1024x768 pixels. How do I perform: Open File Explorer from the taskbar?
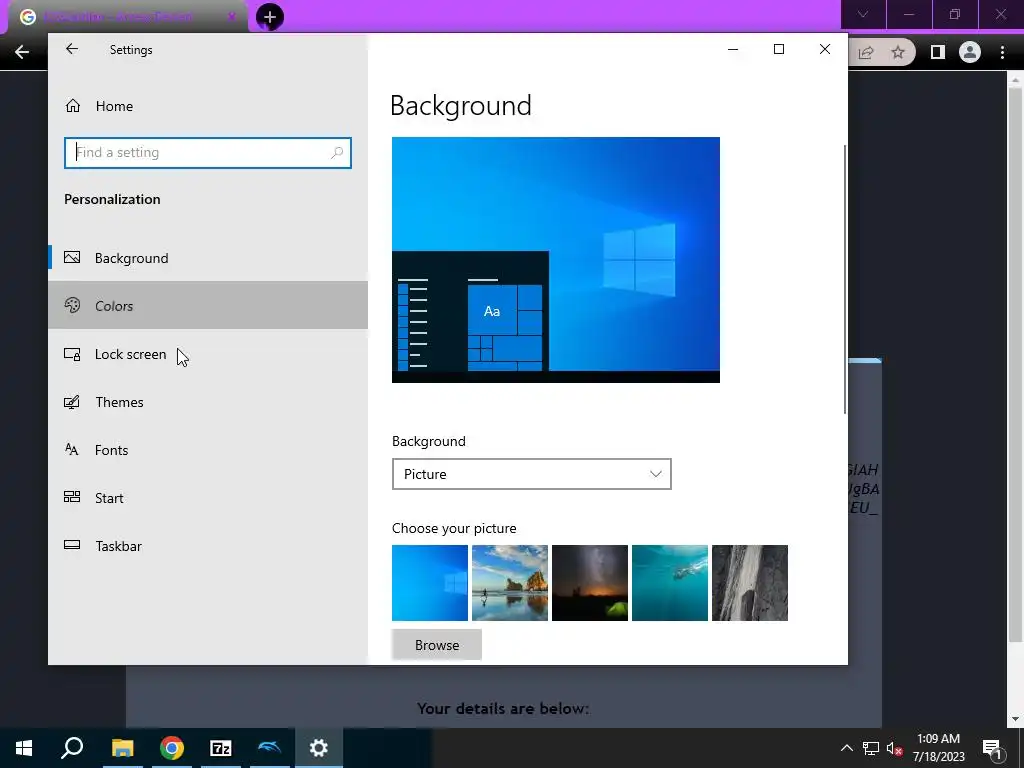click(x=122, y=748)
